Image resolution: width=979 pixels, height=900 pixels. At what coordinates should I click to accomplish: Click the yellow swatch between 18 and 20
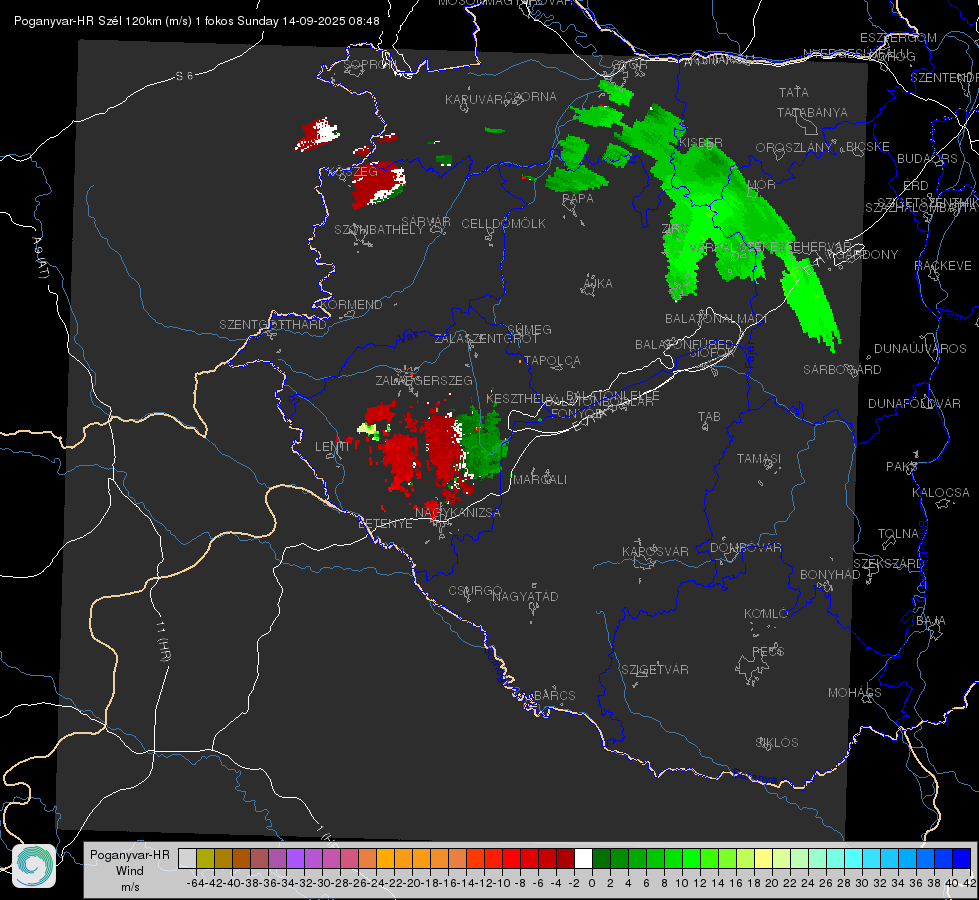tap(763, 858)
